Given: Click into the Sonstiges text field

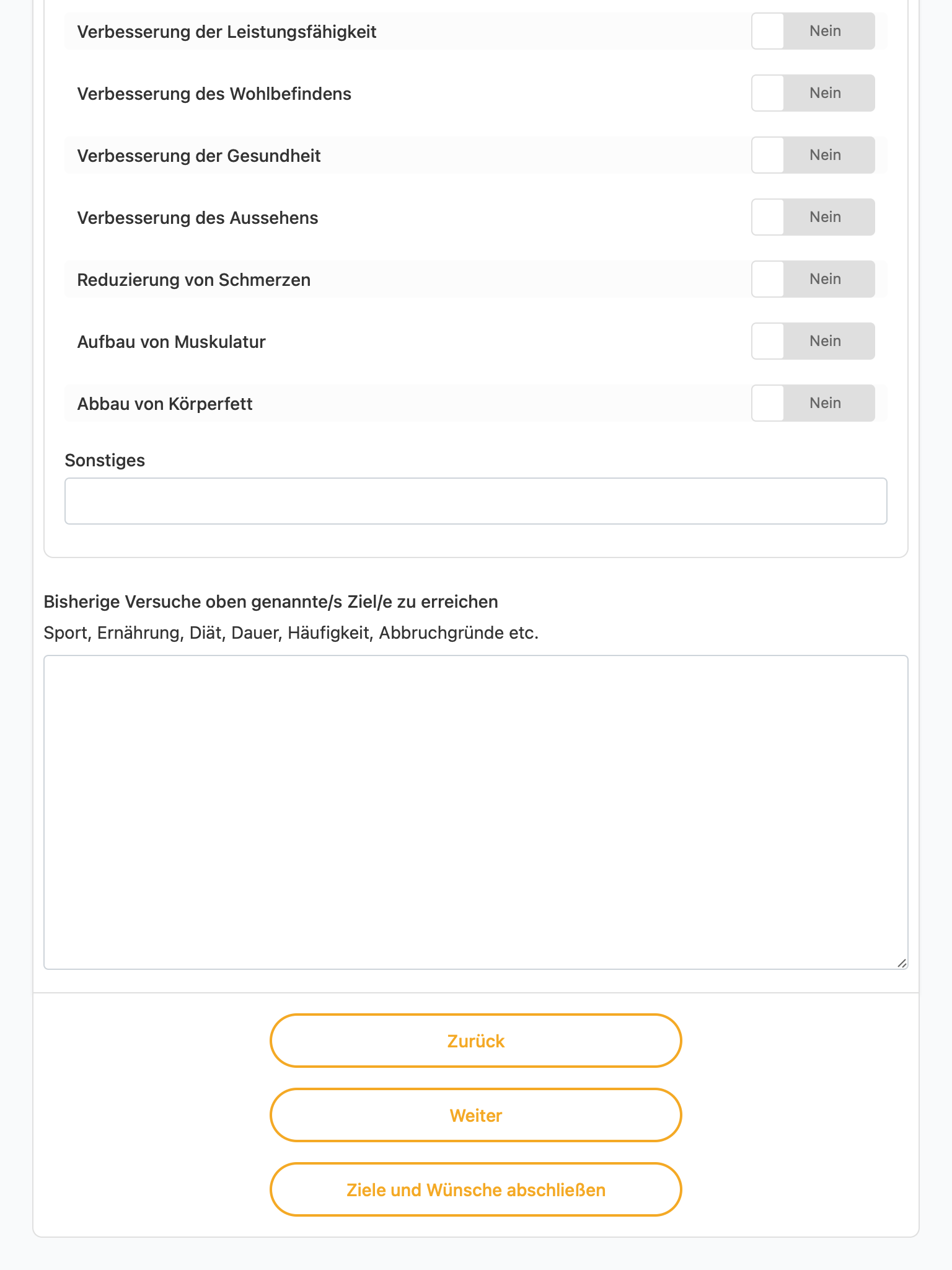Looking at the screenshot, I should 476,501.
